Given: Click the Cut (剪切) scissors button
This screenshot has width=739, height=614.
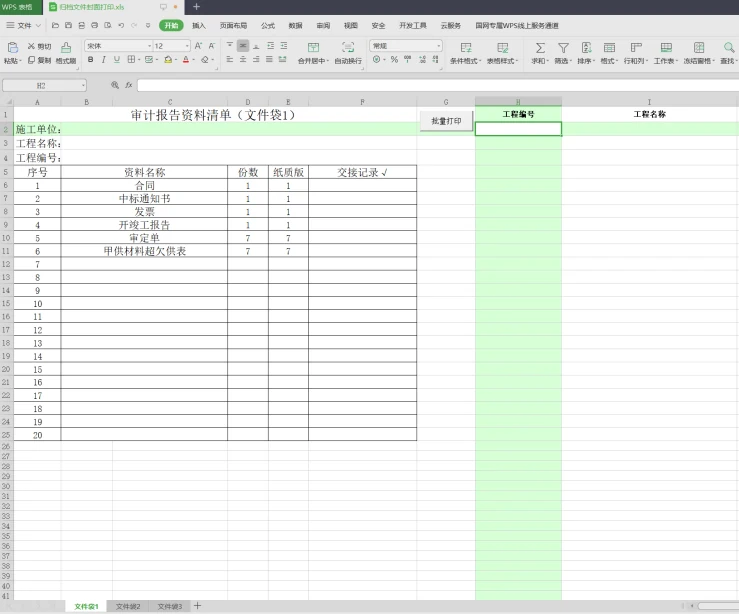Looking at the screenshot, I should 39,46.
